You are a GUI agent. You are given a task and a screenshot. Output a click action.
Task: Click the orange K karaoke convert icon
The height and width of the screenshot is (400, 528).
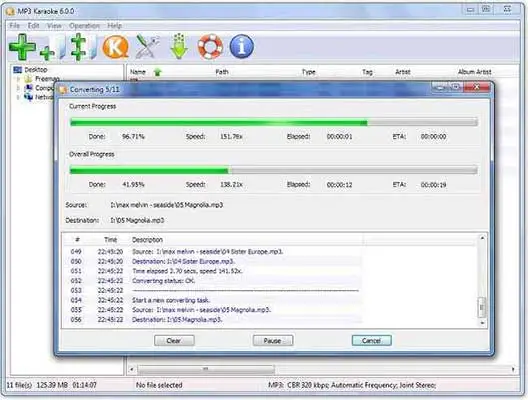click(x=116, y=47)
